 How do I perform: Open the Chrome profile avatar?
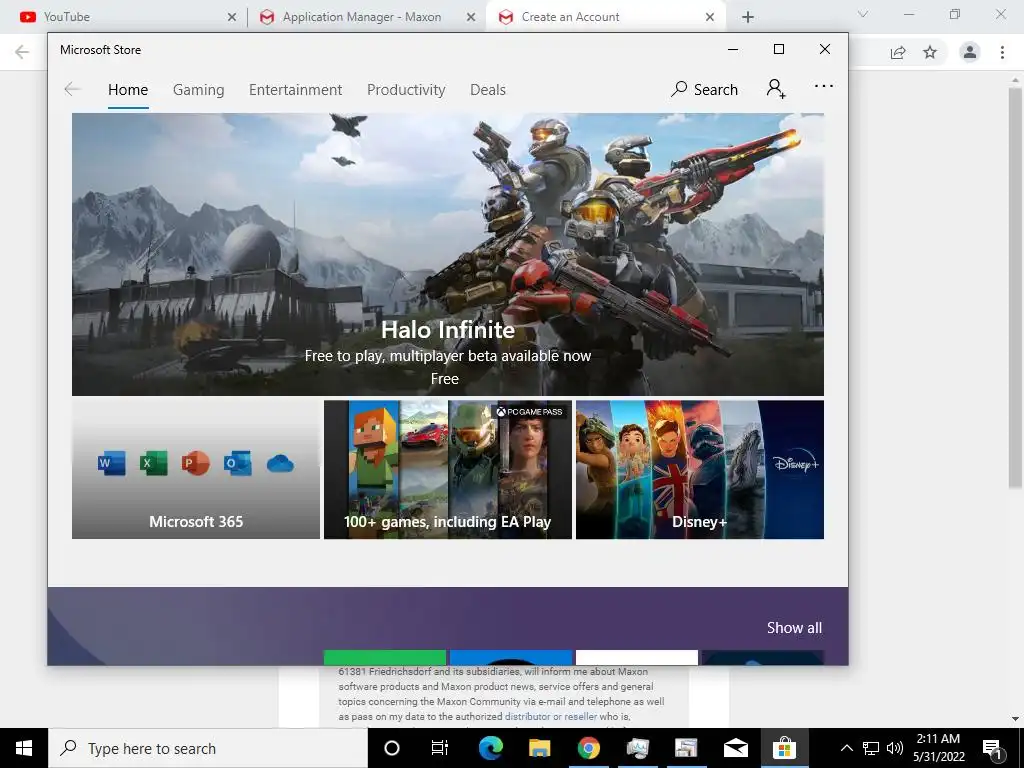click(970, 52)
